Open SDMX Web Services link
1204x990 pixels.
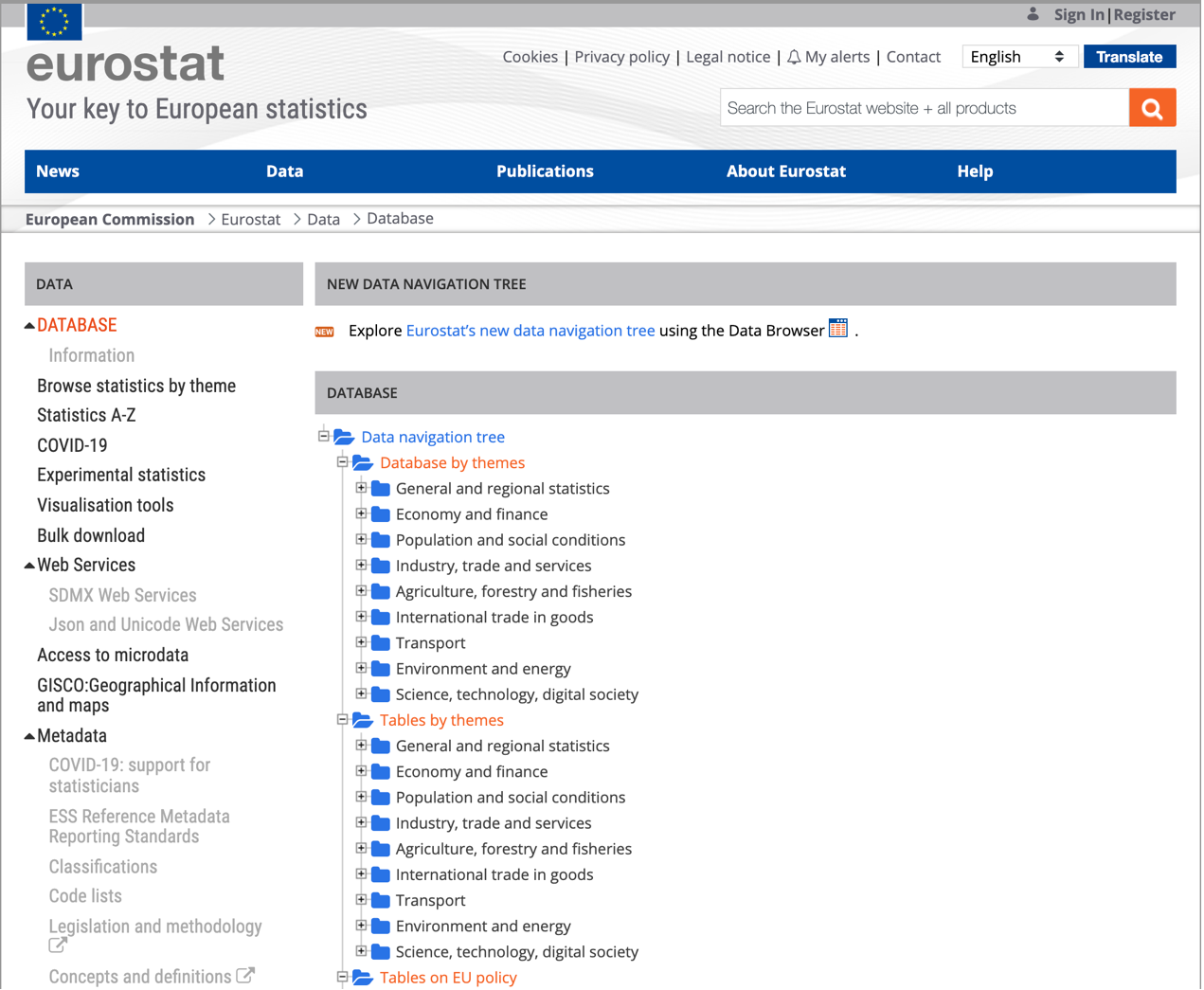(123, 595)
